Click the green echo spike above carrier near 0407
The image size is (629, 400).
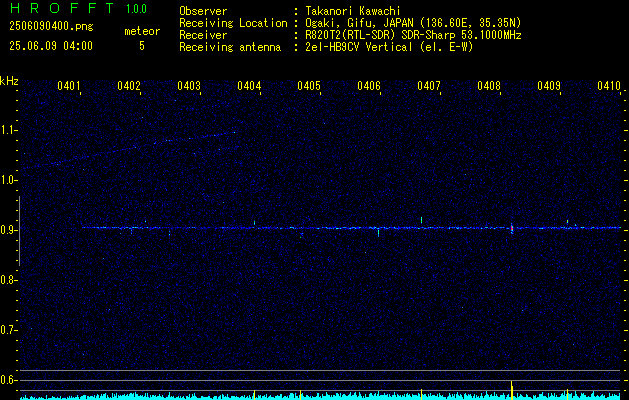click(x=421, y=220)
